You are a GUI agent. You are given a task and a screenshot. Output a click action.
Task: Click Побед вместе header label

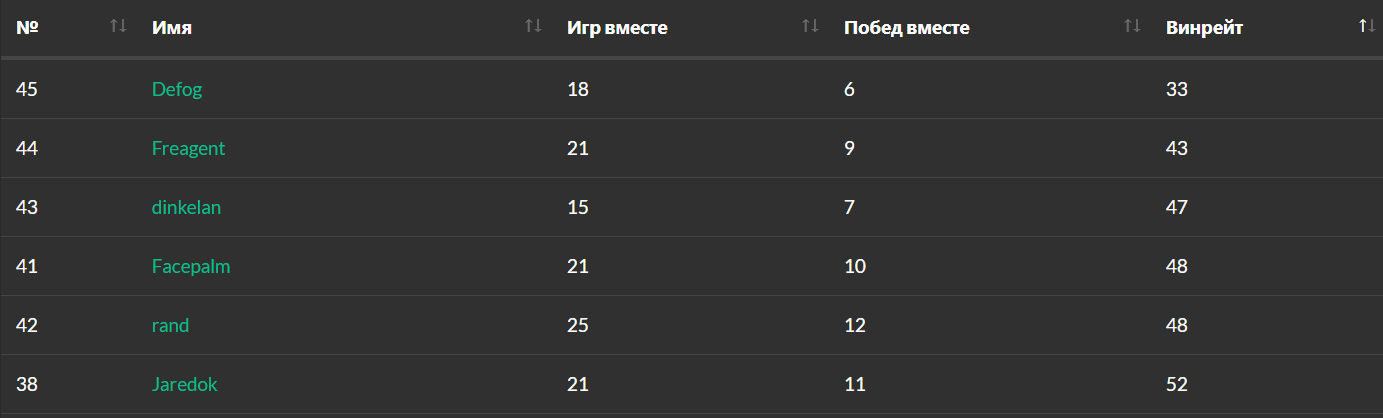click(x=906, y=28)
